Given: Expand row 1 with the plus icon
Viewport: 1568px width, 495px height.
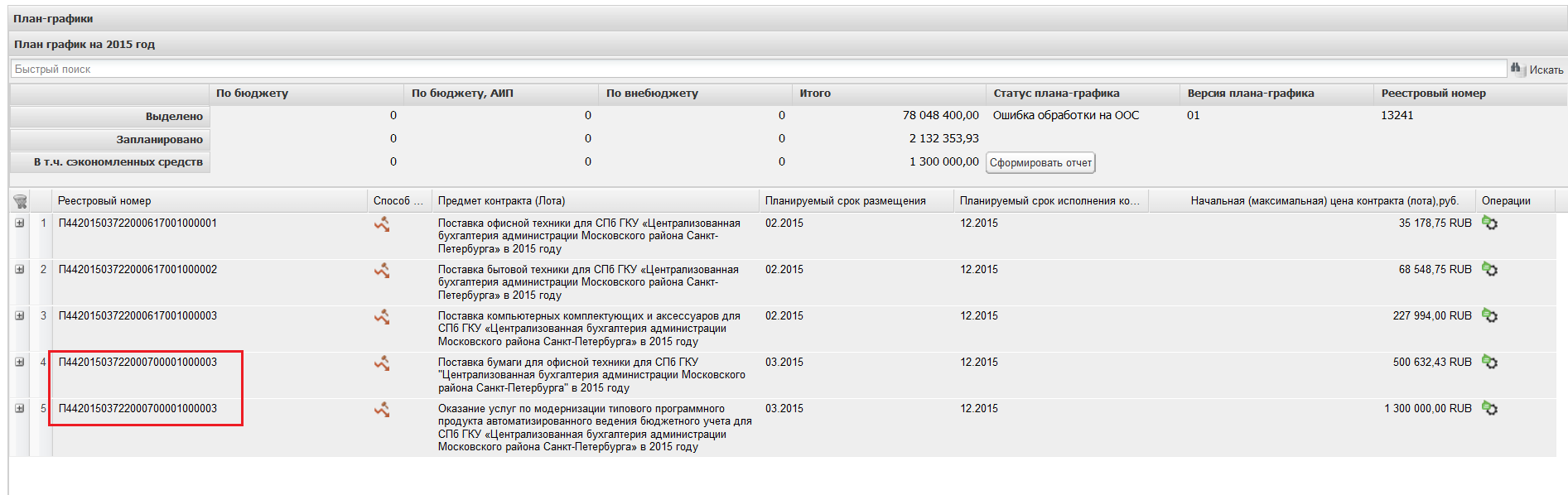Looking at the screenshot, I should tap(20, 223).
